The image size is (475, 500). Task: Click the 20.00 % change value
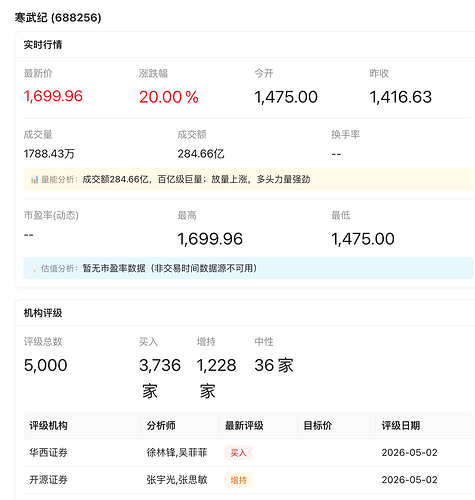coord(169,97)
